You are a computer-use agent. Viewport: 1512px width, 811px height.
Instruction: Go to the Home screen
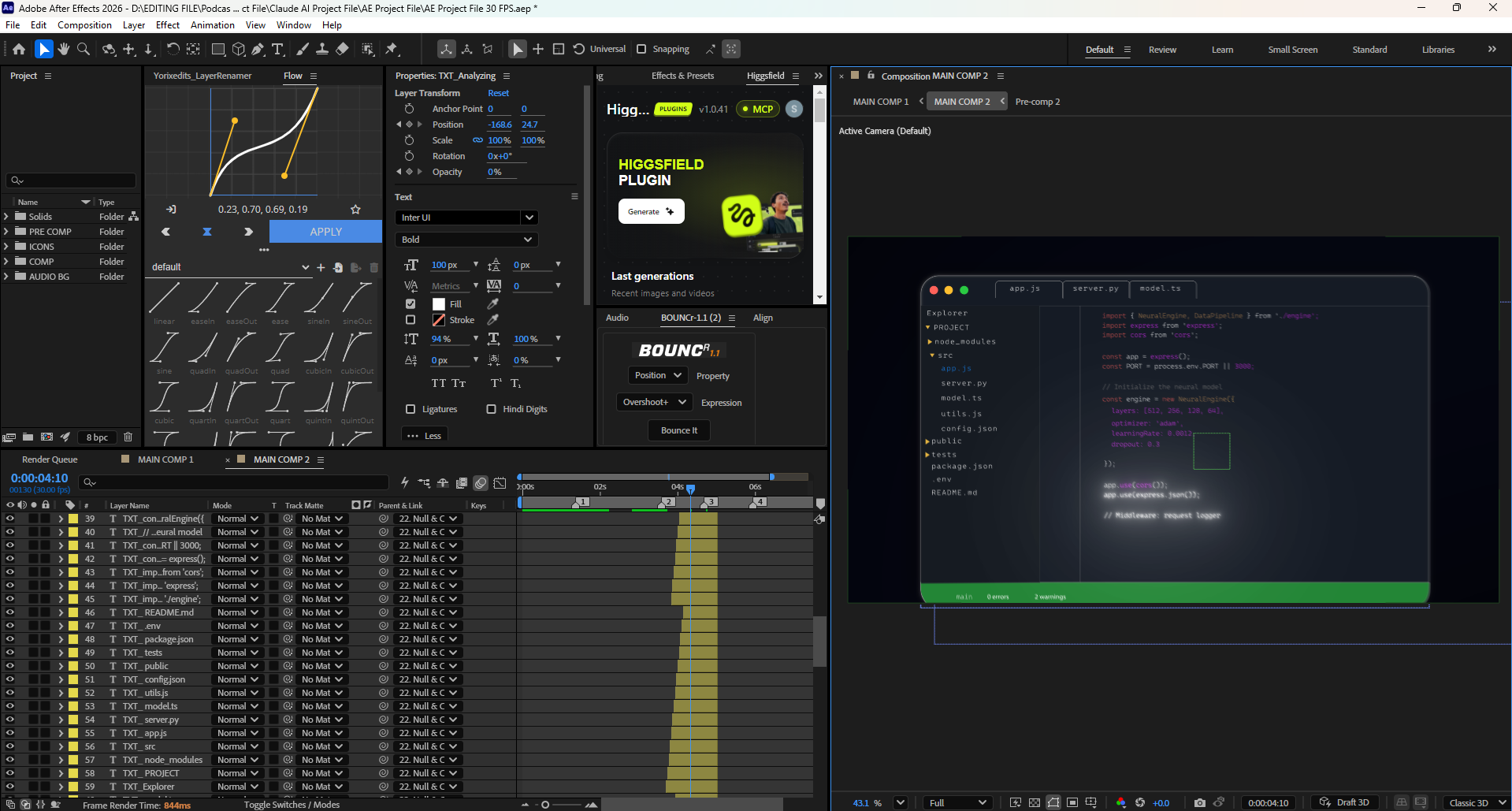[19, 49]
